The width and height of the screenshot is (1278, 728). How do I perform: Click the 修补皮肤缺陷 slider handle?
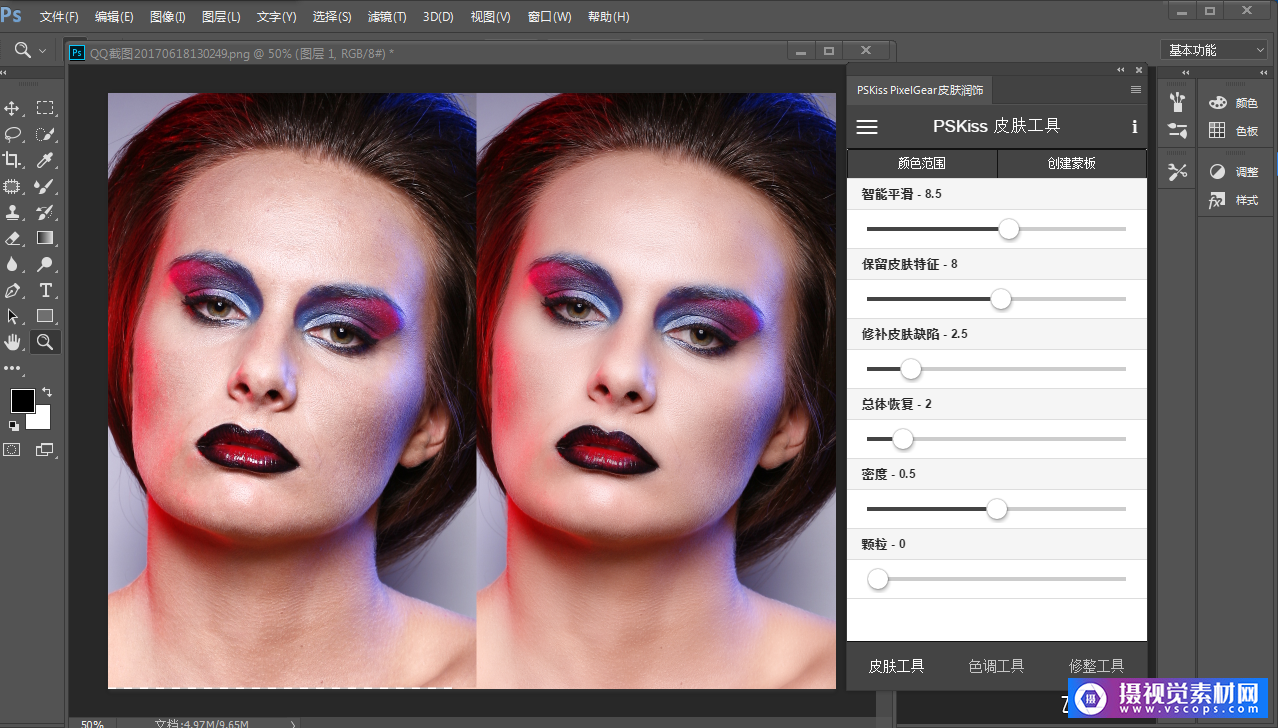[910, 369]
